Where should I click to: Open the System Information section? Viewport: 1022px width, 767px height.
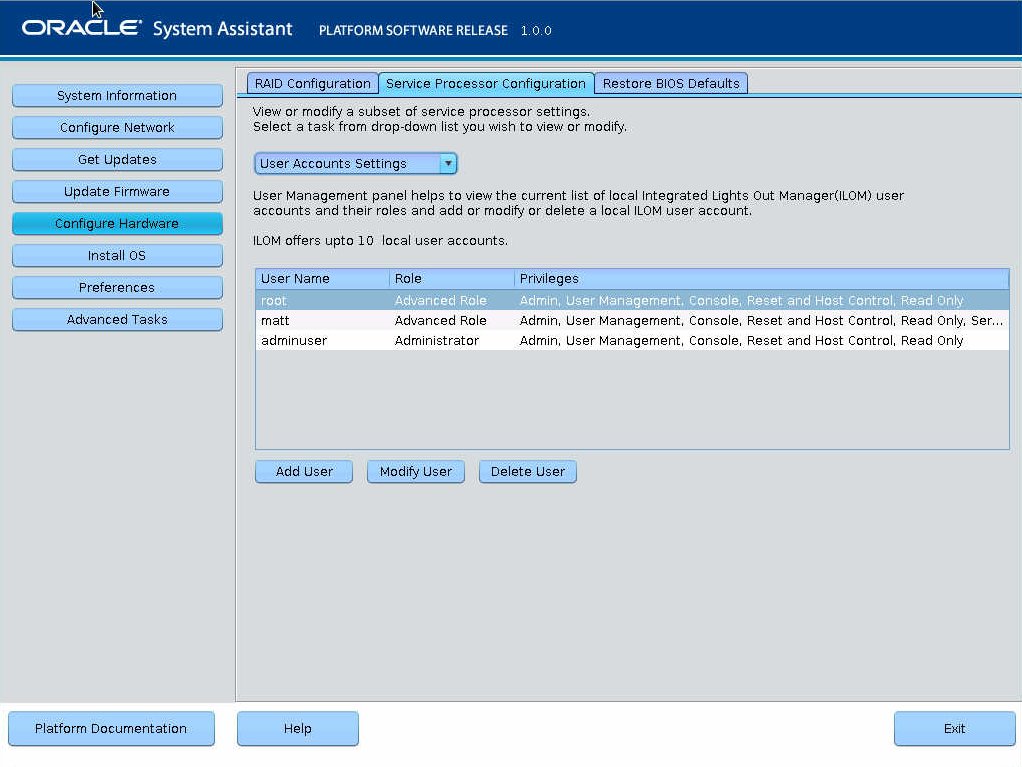click(117, 95)
